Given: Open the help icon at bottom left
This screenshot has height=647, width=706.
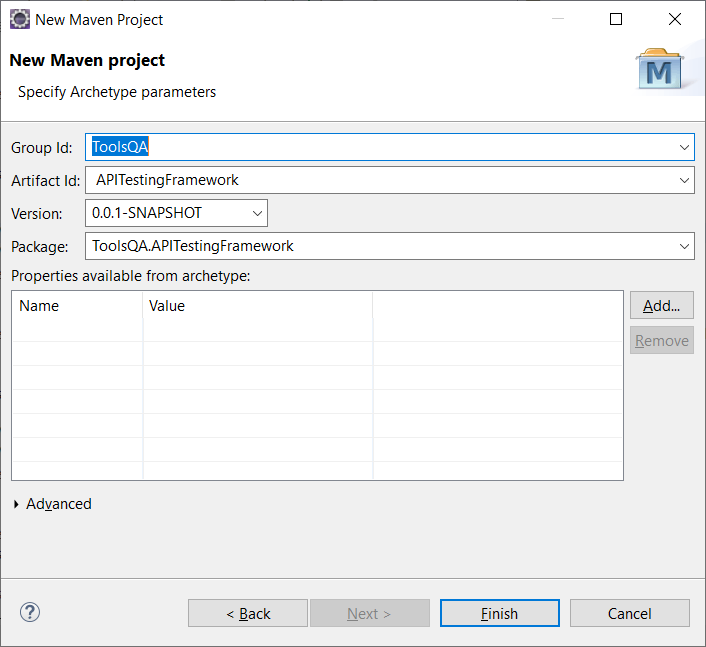Looking at the screenshot, I should point(30,612).
